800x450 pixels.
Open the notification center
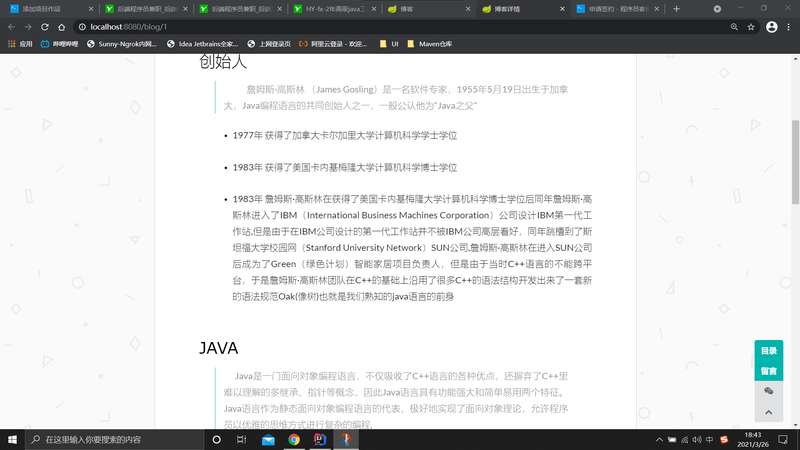[x=783, y=439]
